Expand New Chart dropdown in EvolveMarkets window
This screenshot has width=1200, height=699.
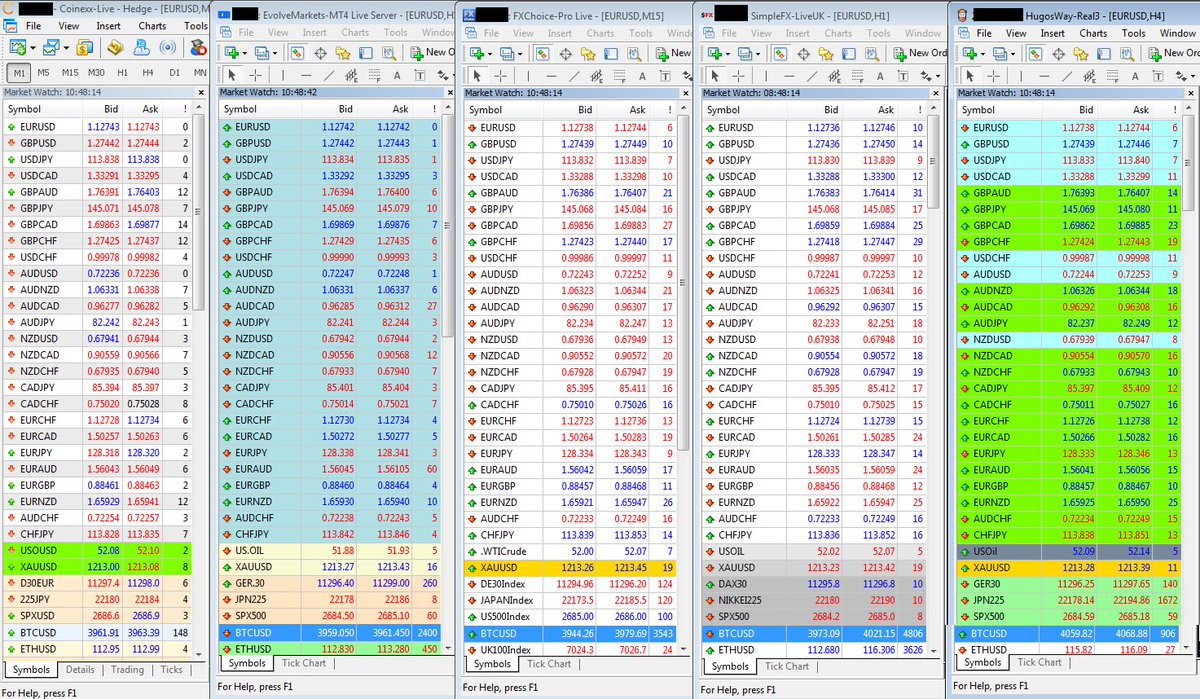coord(245,52)
